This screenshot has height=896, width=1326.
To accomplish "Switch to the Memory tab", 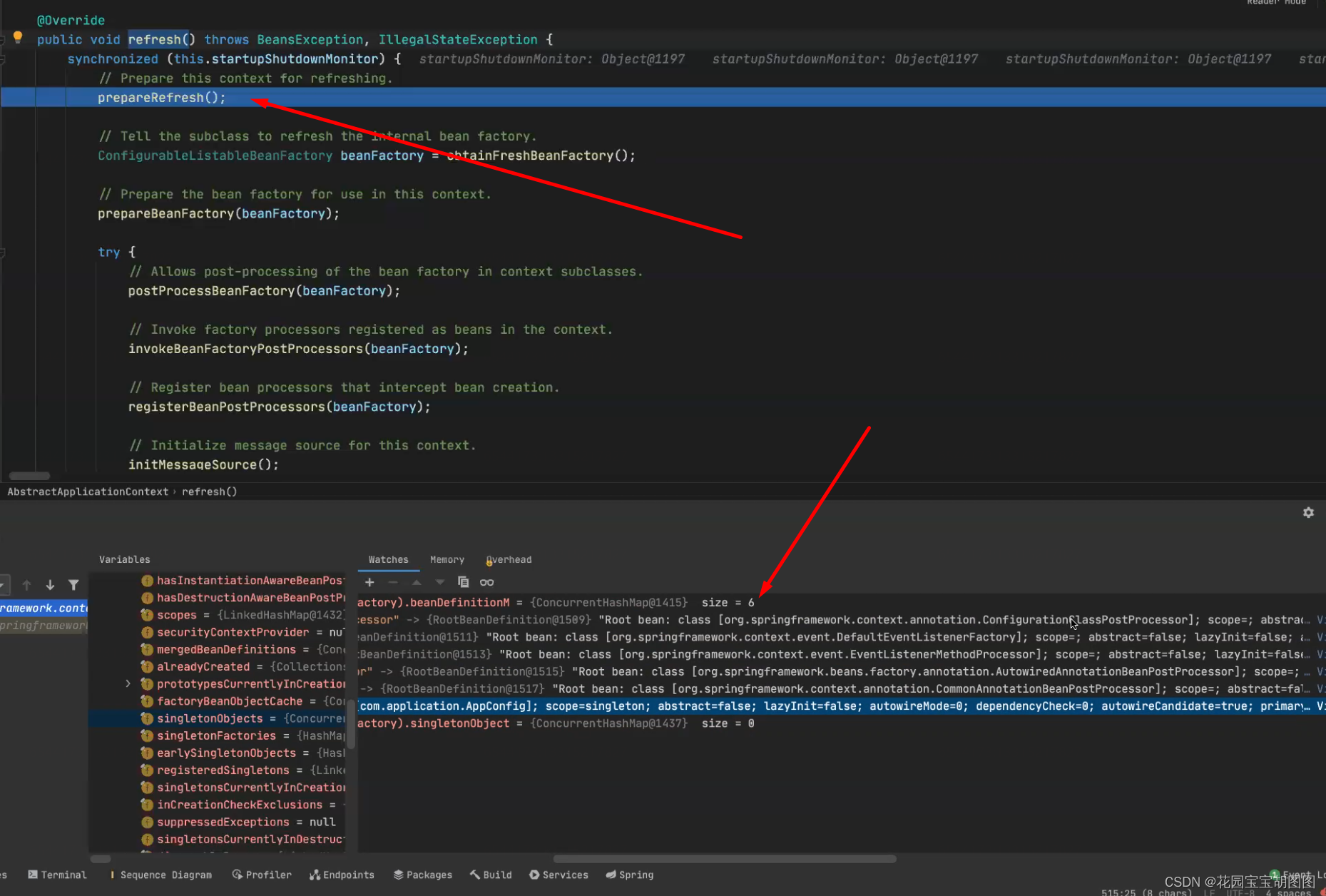I will pyautogui.click(x=447, y=559).
